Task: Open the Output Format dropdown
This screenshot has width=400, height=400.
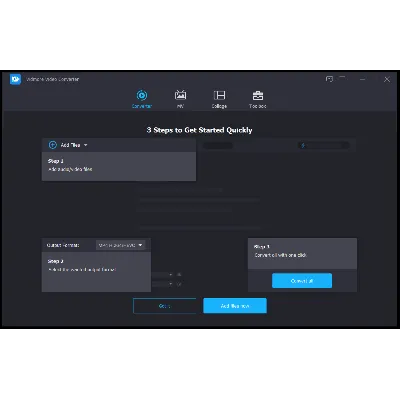Action: (120, 245)
